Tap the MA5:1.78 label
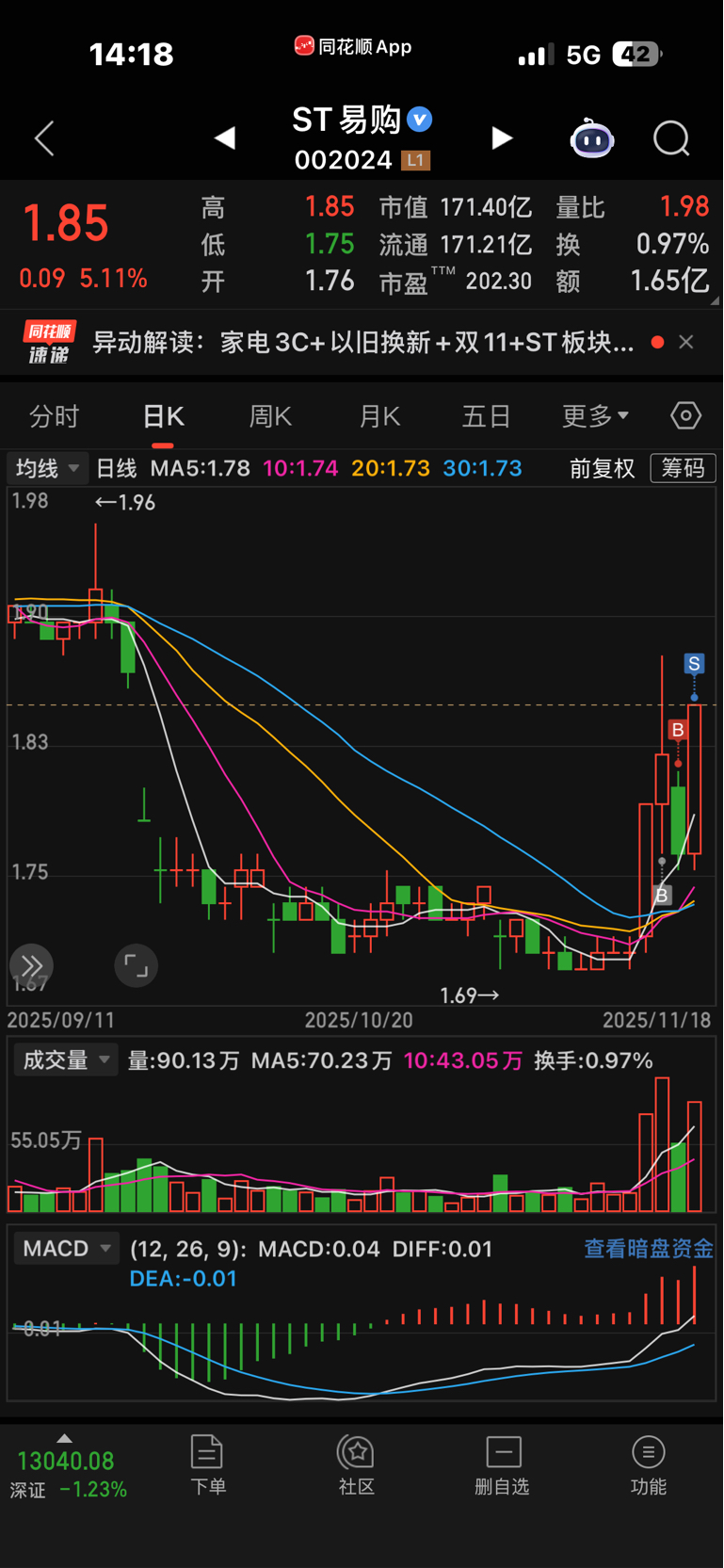The image size is (724, 1568). 201,468
